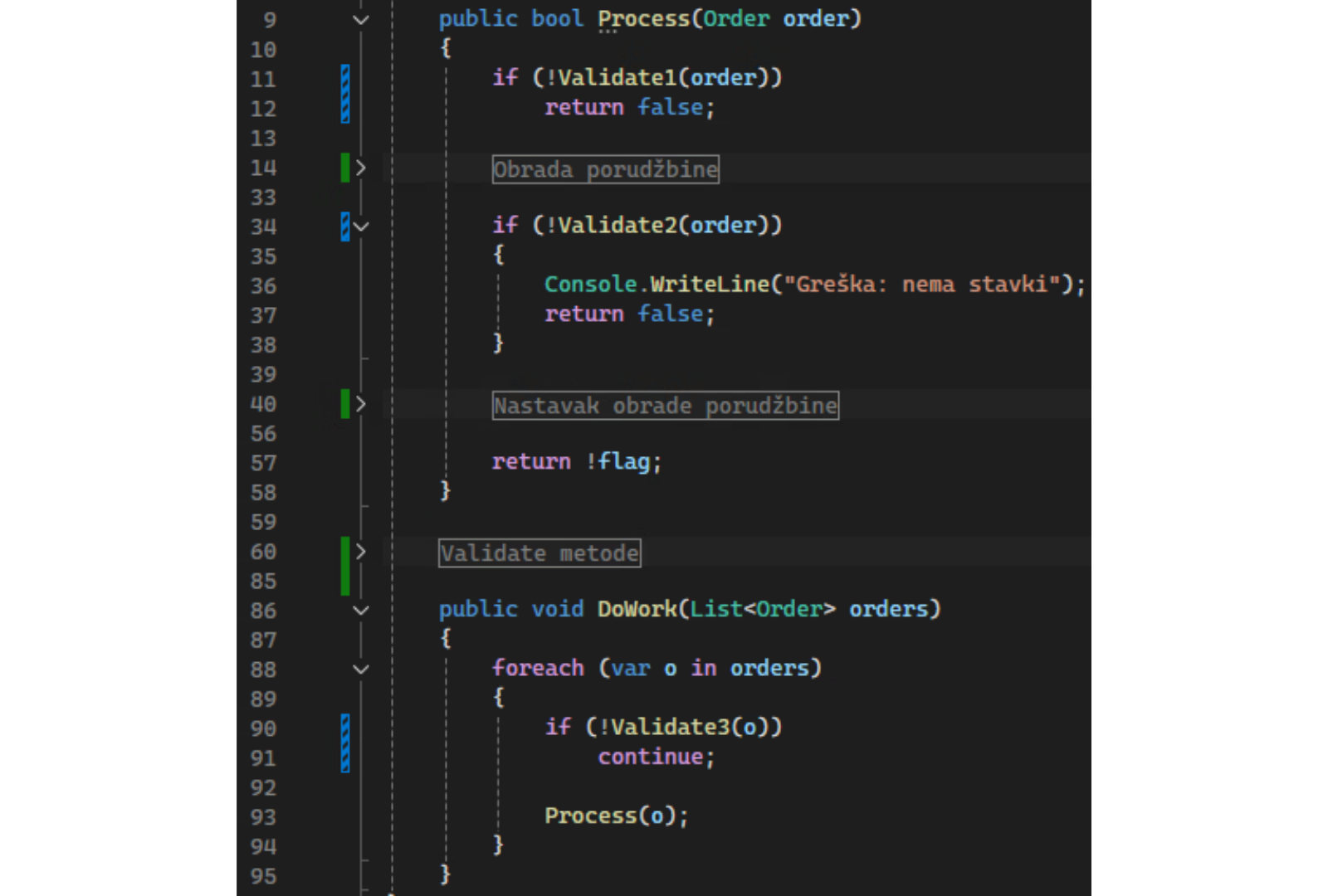Open the 'Nastavak obrade porudžbine' collapsed block
The width and height of the screenshot is (1328, 896).
tap(665, 406)
